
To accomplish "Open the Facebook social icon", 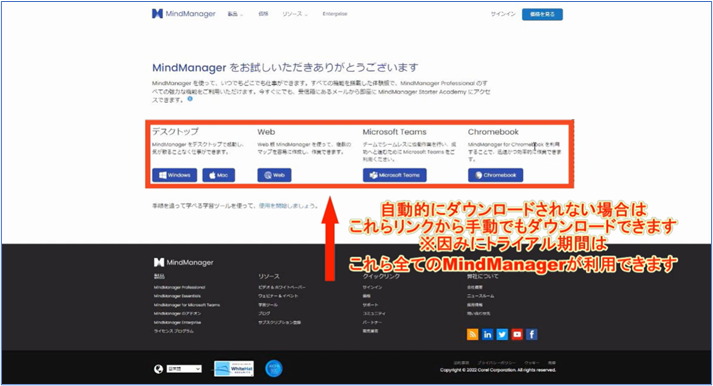I will 532,335.
